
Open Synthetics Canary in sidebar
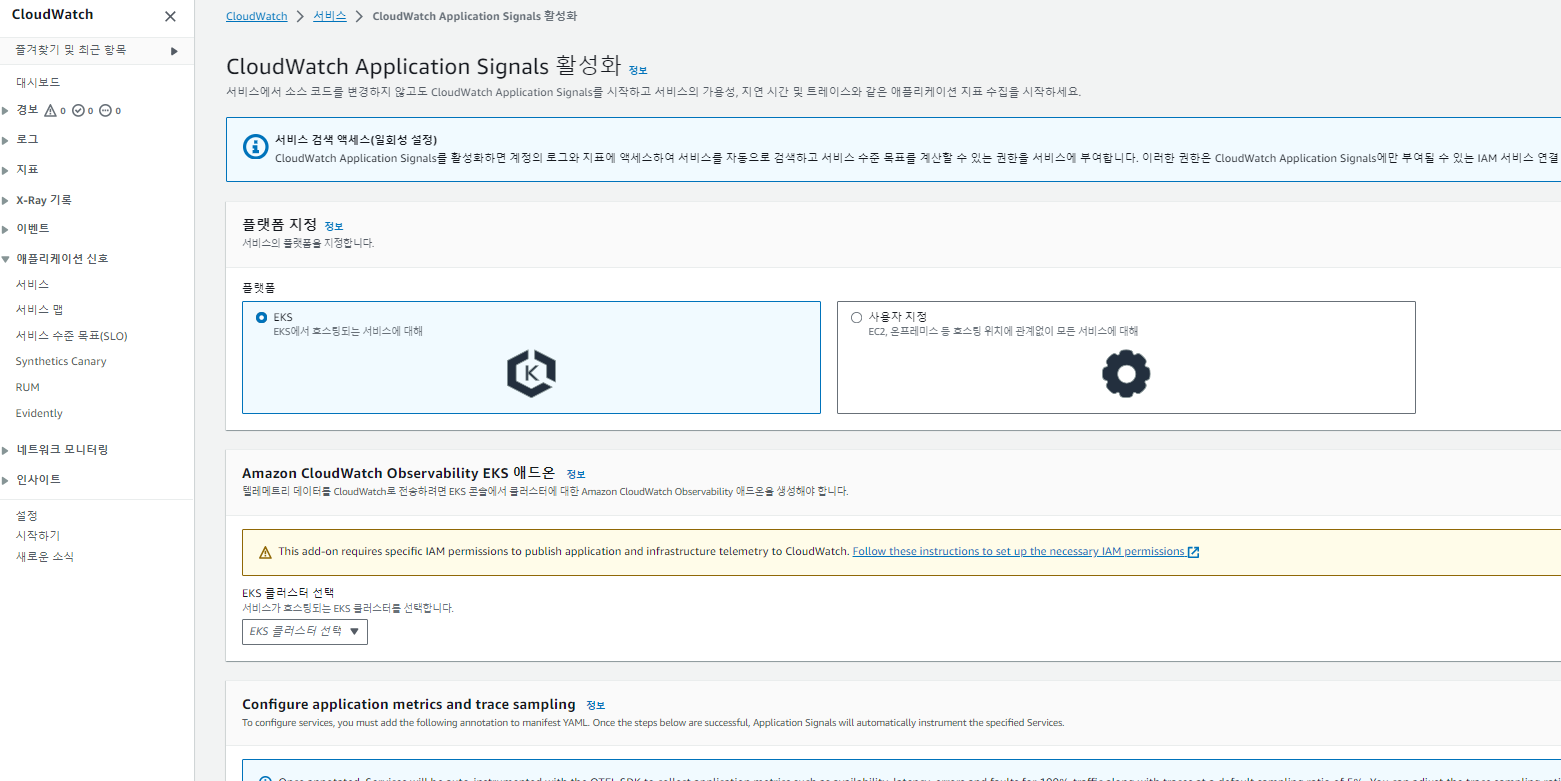(61, 361)
